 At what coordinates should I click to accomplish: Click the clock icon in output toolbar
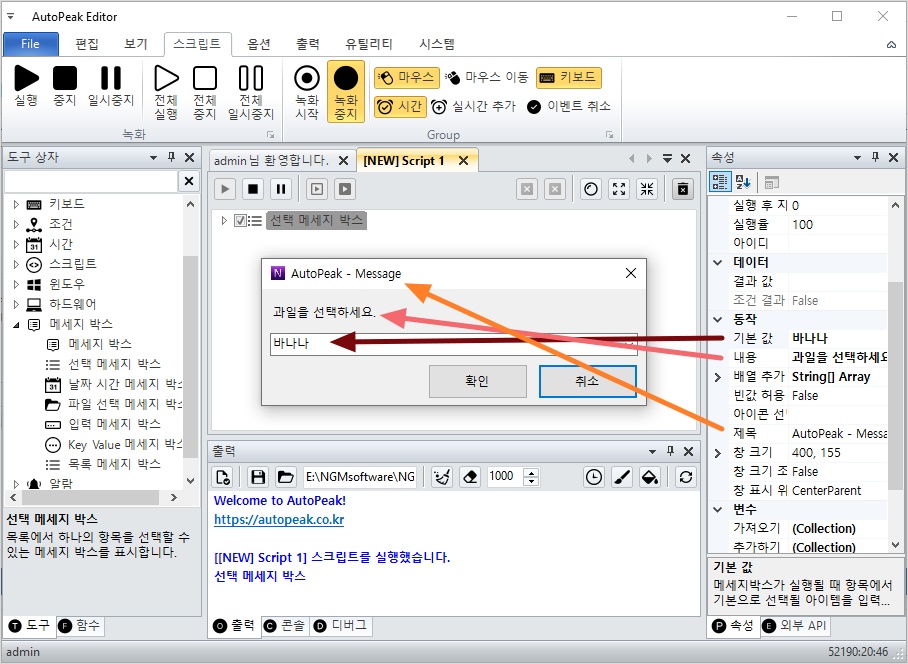click(x=594, y=477)
